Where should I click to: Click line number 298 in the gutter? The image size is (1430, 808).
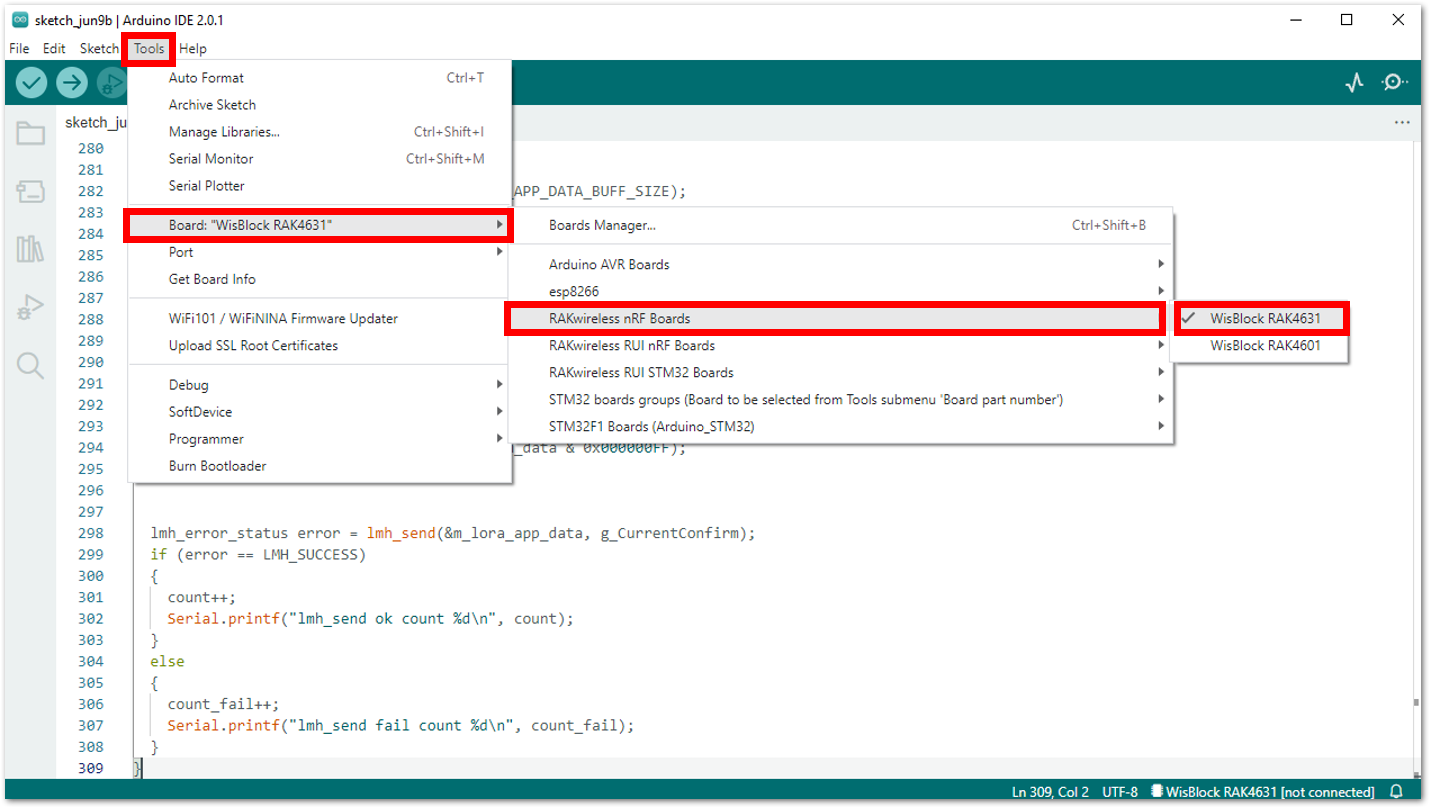pyautogui.click(x=90, y=533)
